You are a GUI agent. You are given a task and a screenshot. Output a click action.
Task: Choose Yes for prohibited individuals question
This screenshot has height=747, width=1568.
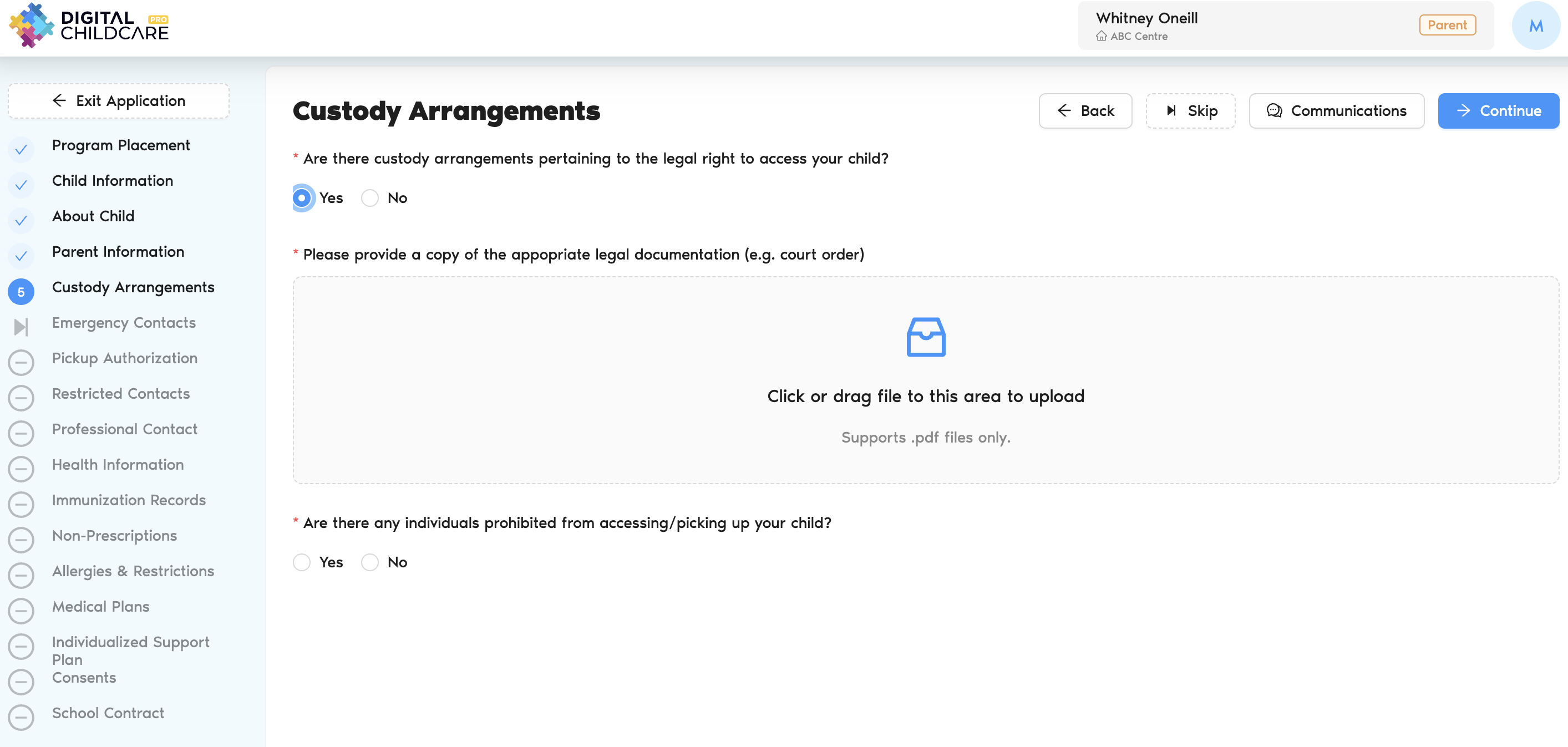302,562
